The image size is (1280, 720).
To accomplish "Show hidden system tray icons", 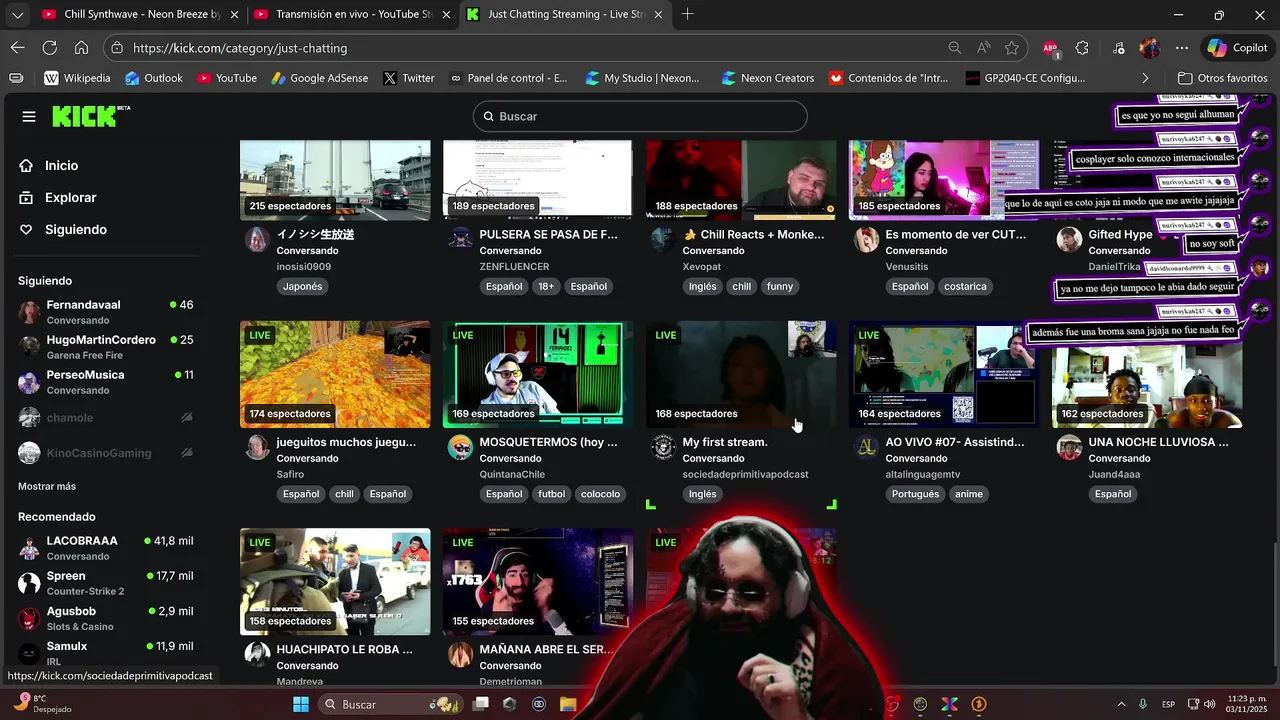I will [x=1119, y=704].
